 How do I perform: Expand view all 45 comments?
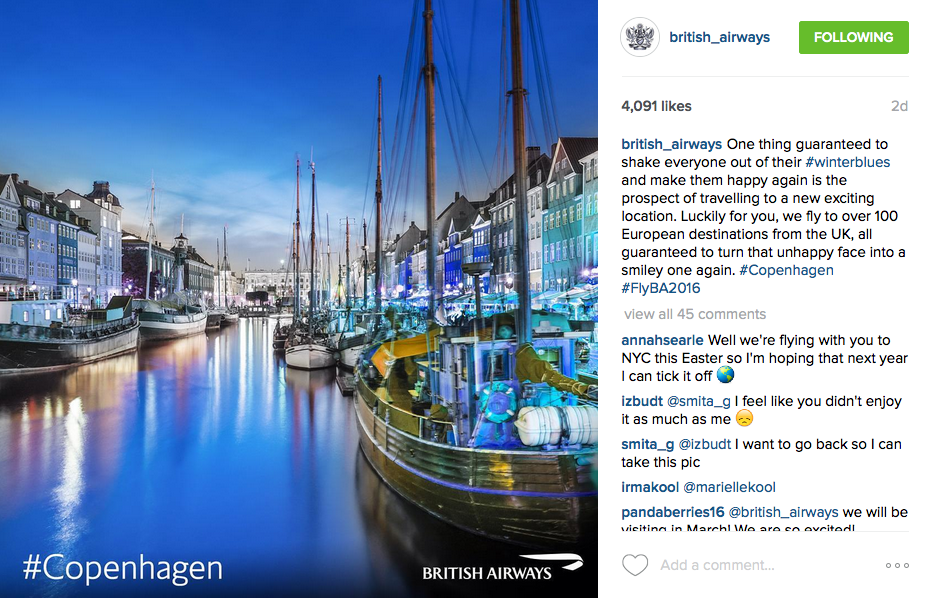pyautogui.click(x=695, y=314)
